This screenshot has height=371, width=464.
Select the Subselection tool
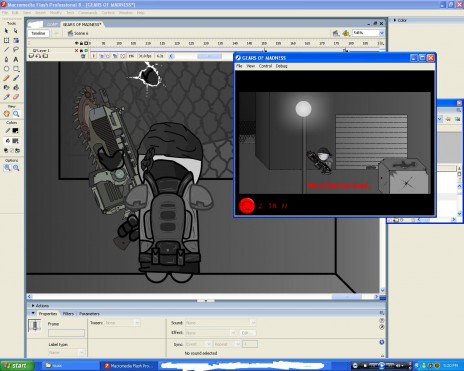click(16, 31)
